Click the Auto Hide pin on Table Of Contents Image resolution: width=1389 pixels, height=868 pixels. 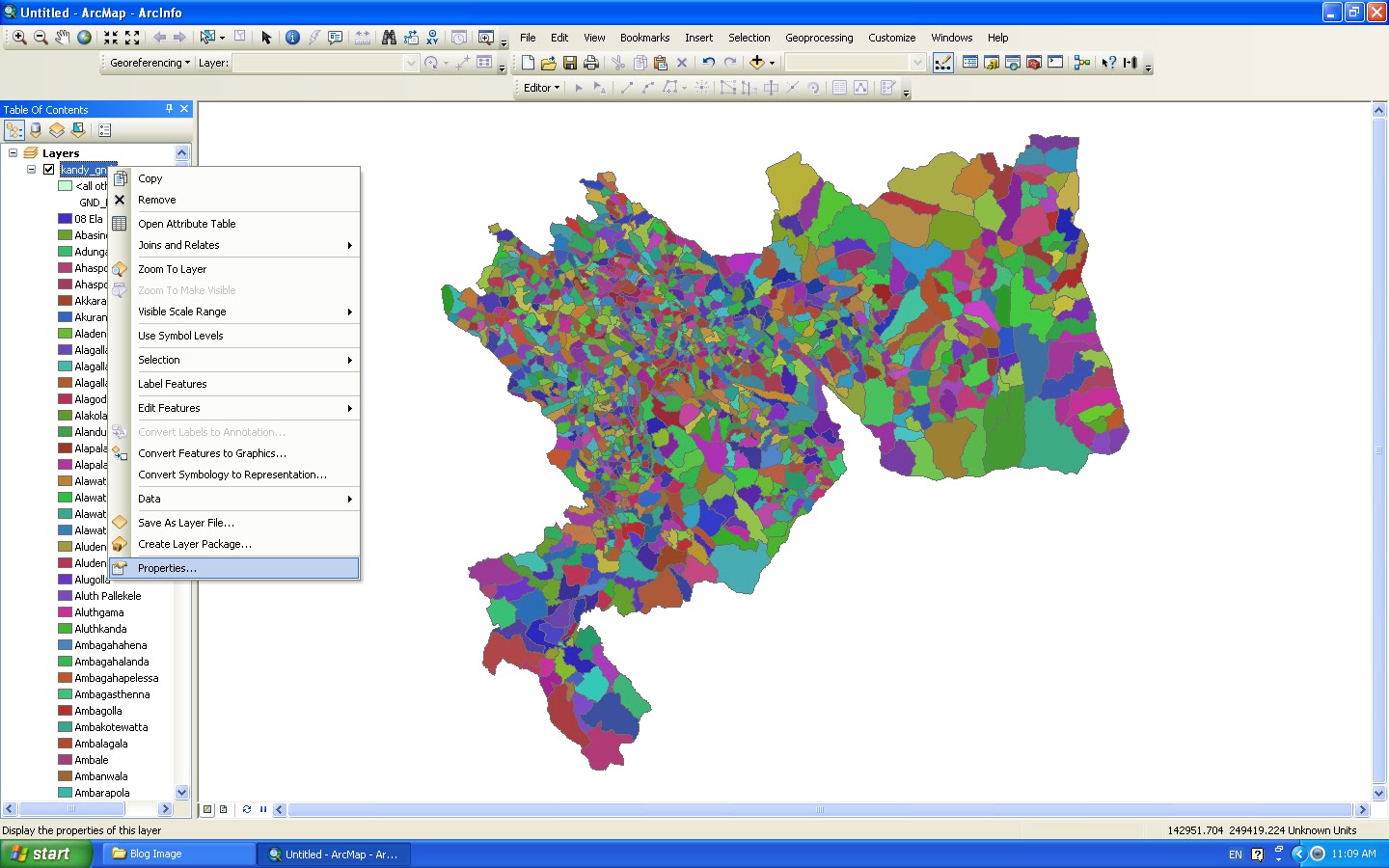pyautogui.click(x=170, y=109)
